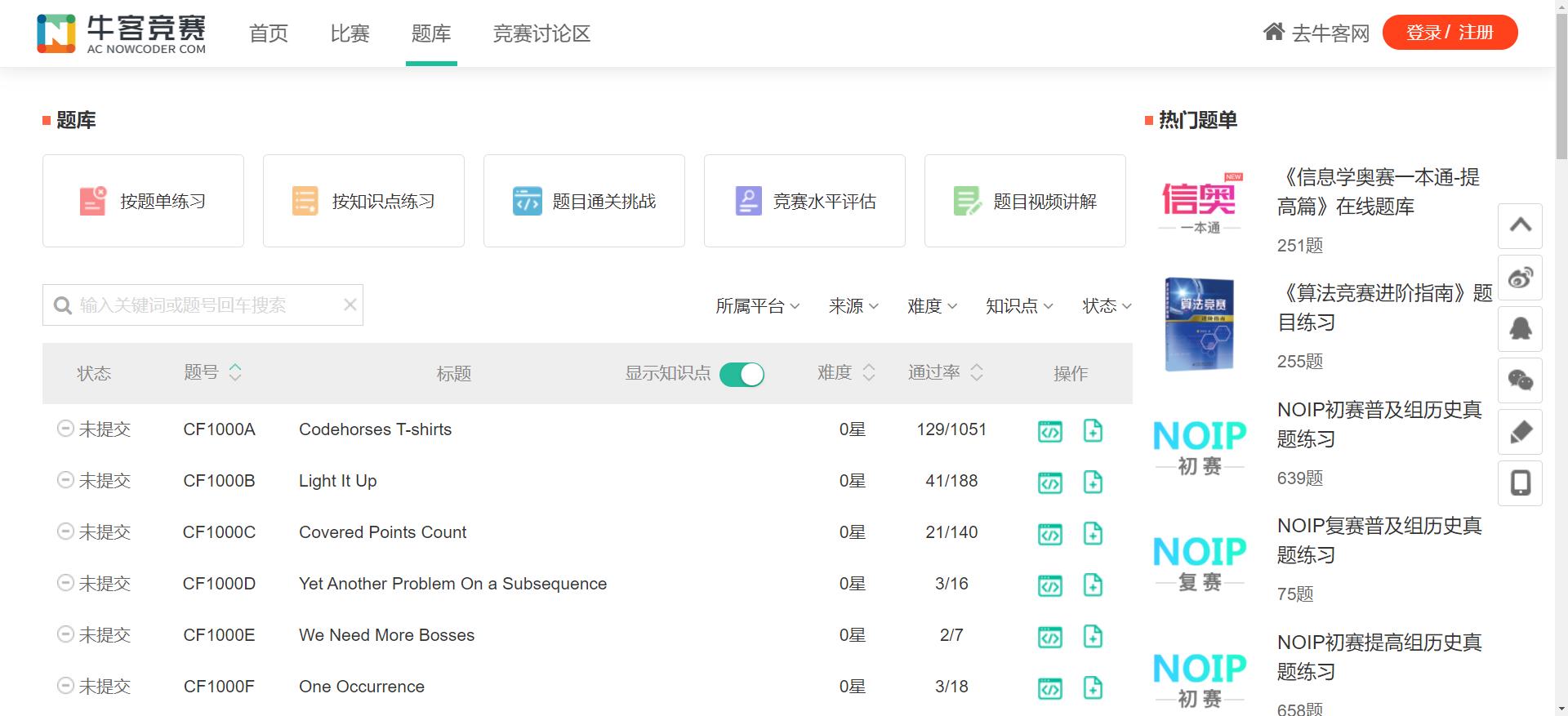Open code editor for Light It Up
Screen dimensions: 1568x716
click(x=1050, y=483)
